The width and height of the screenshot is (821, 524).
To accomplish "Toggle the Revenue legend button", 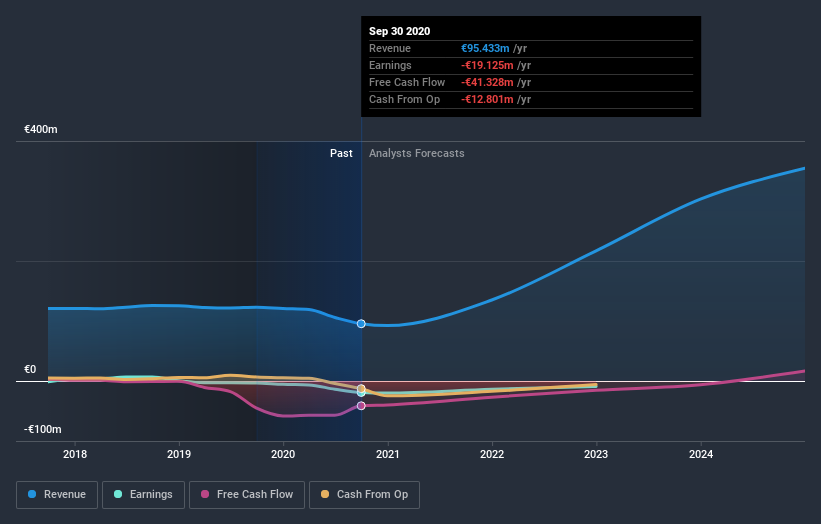I will pyautogui.click(x=57, y=495).
